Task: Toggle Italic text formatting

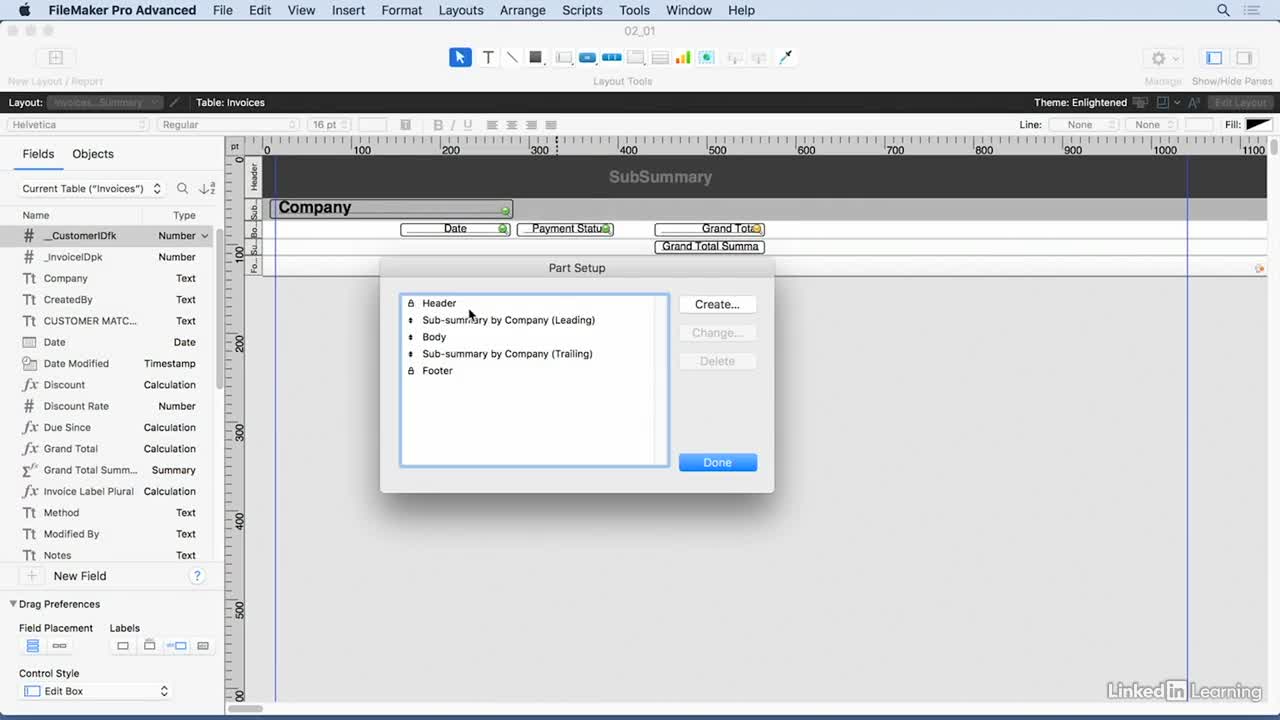Action: 452,125
